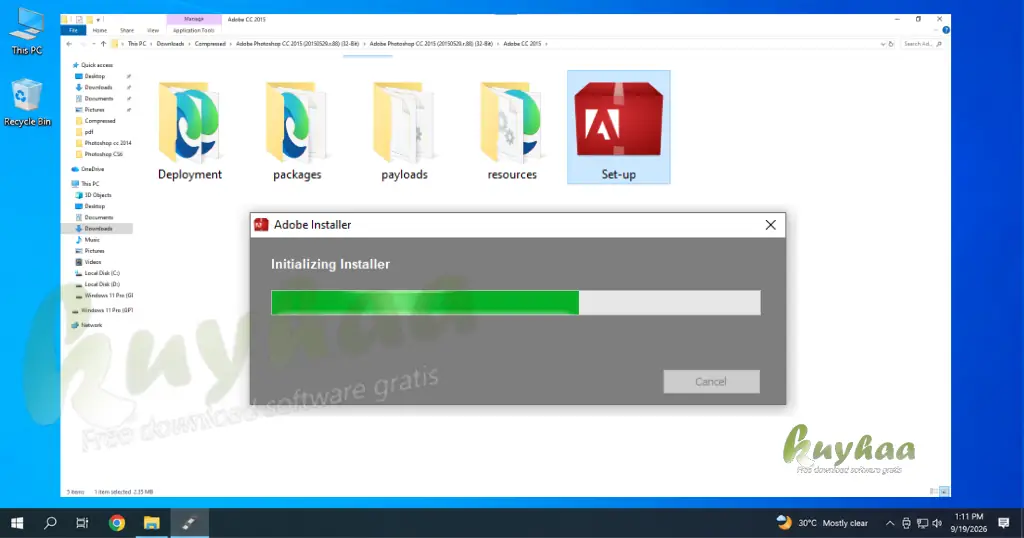1024x538 pixels.
Task: Open the taskbar clock showing 1:11 PM
Action: [x=968, y=523]
